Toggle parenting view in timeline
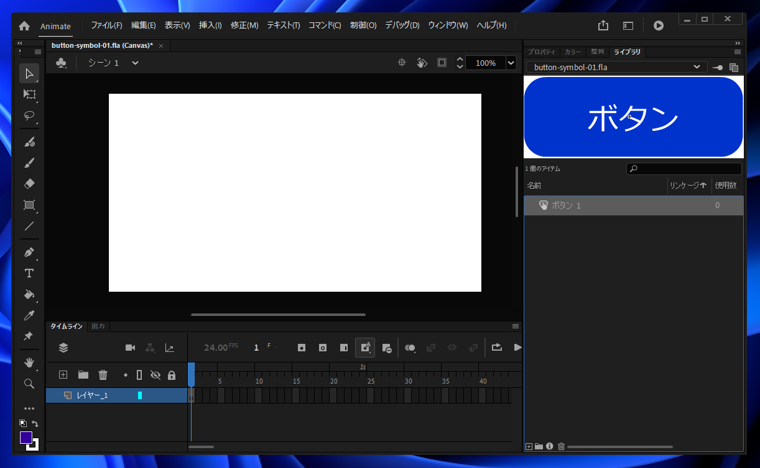760x468 pixels. [x=150, y=347]
